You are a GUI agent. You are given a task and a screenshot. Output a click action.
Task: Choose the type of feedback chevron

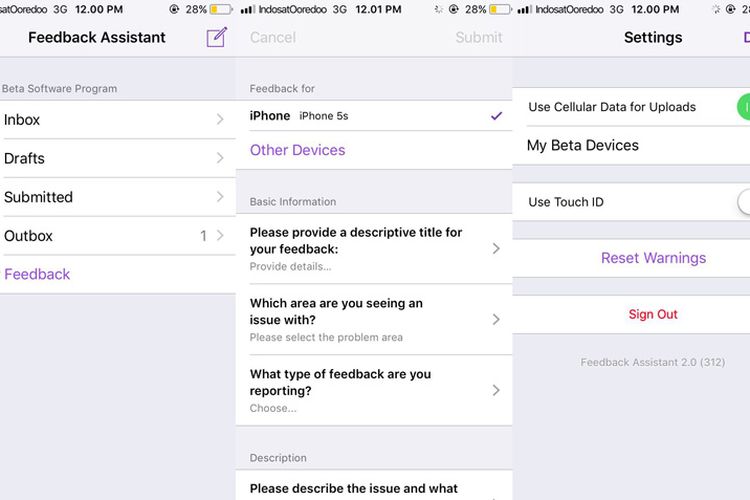click(x=496, y=390)
